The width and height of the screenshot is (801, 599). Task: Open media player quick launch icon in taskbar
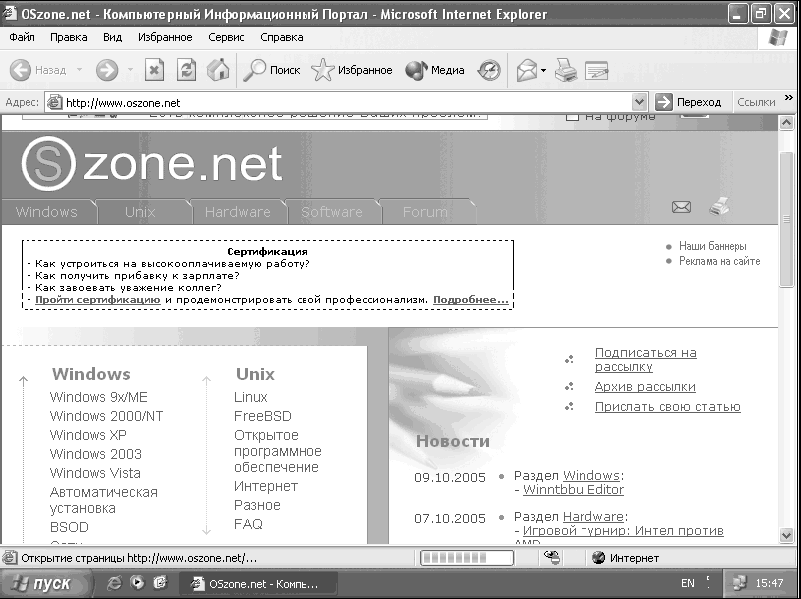137,583
